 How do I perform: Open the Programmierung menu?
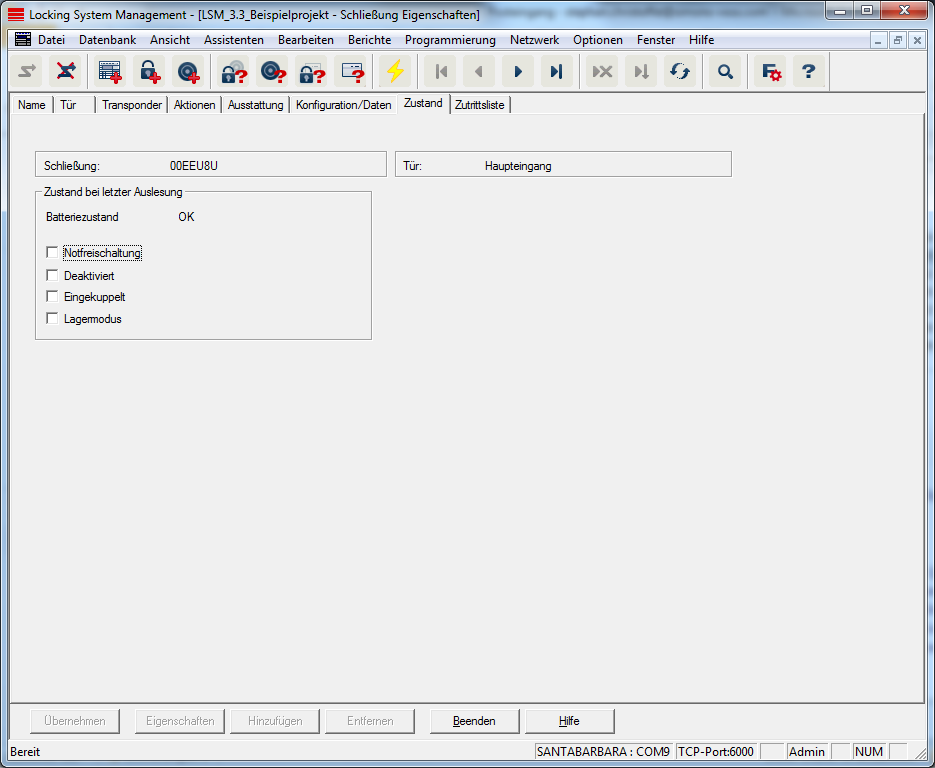point(450,40)
